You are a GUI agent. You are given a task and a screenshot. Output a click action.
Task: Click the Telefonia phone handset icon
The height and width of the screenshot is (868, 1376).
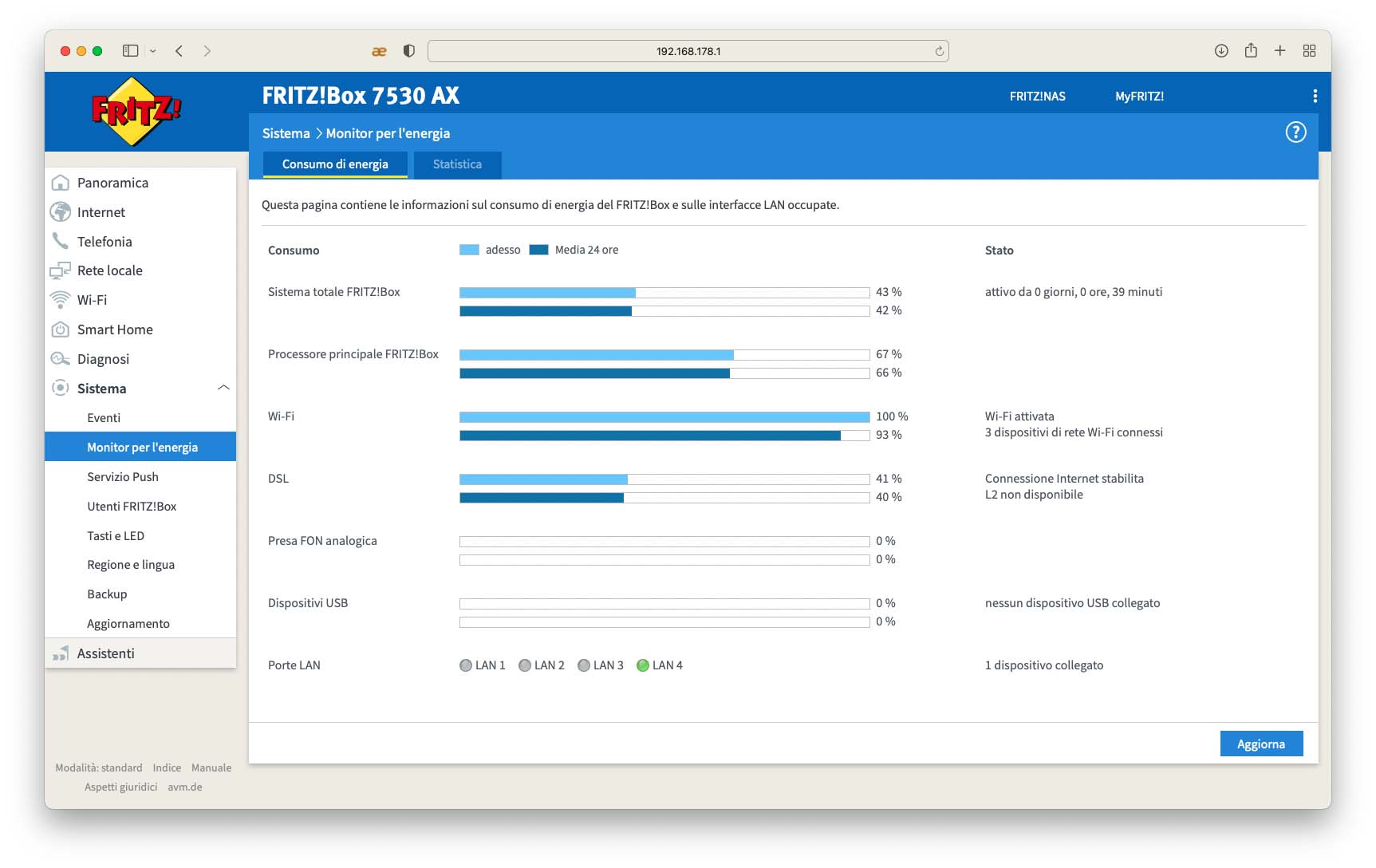(60, 241)
